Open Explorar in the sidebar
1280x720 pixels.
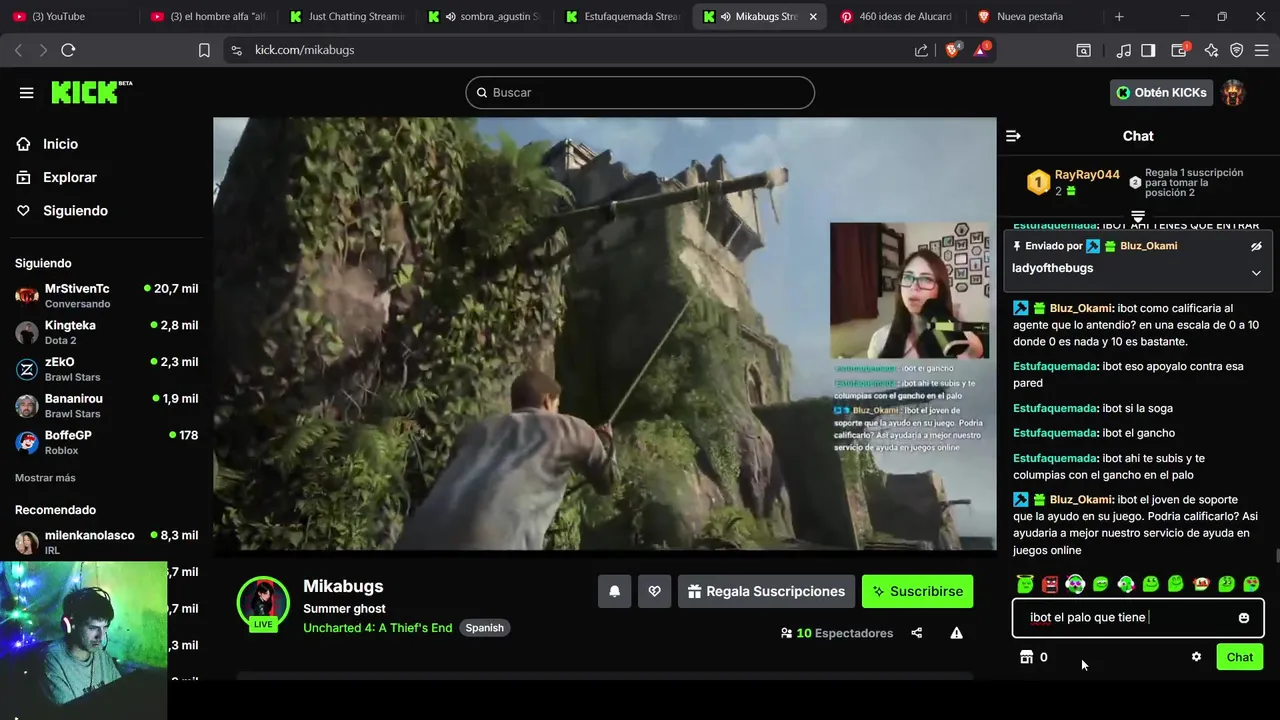tap(70, 177)
